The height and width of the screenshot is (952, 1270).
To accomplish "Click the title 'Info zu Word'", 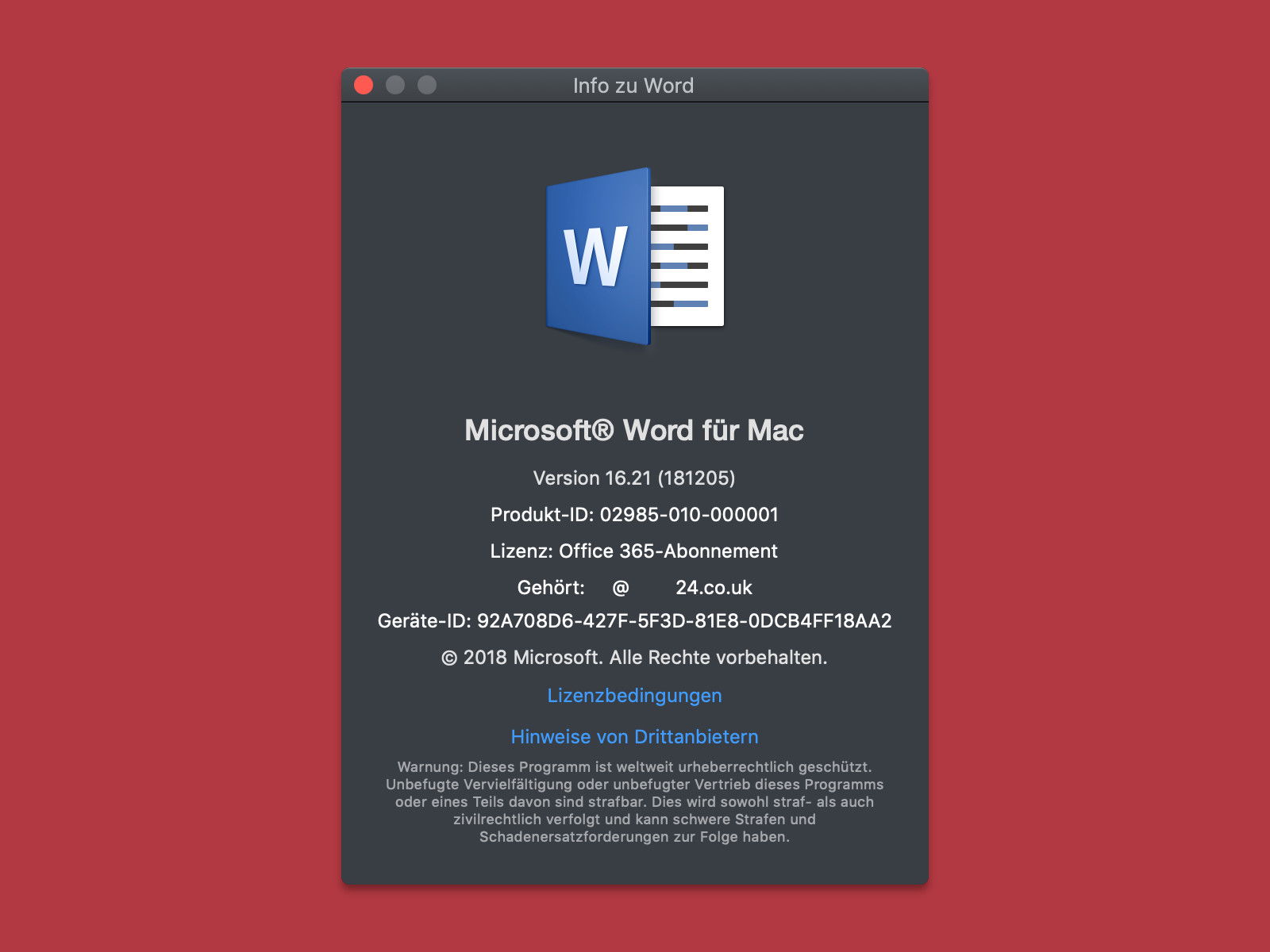I will (x=633, y=86).
